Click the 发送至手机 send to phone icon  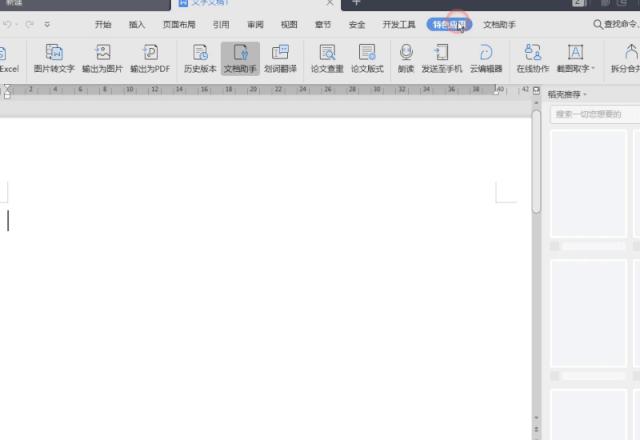pos(442,53)
